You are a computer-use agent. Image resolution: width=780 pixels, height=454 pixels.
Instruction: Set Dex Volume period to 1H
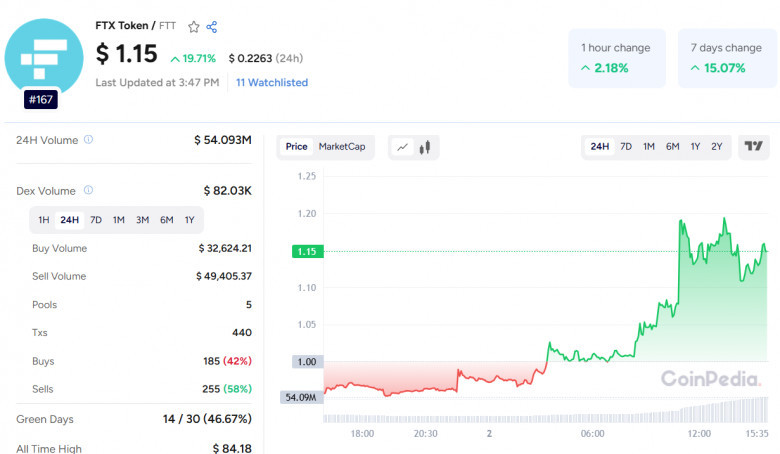[x=44, y=220]
